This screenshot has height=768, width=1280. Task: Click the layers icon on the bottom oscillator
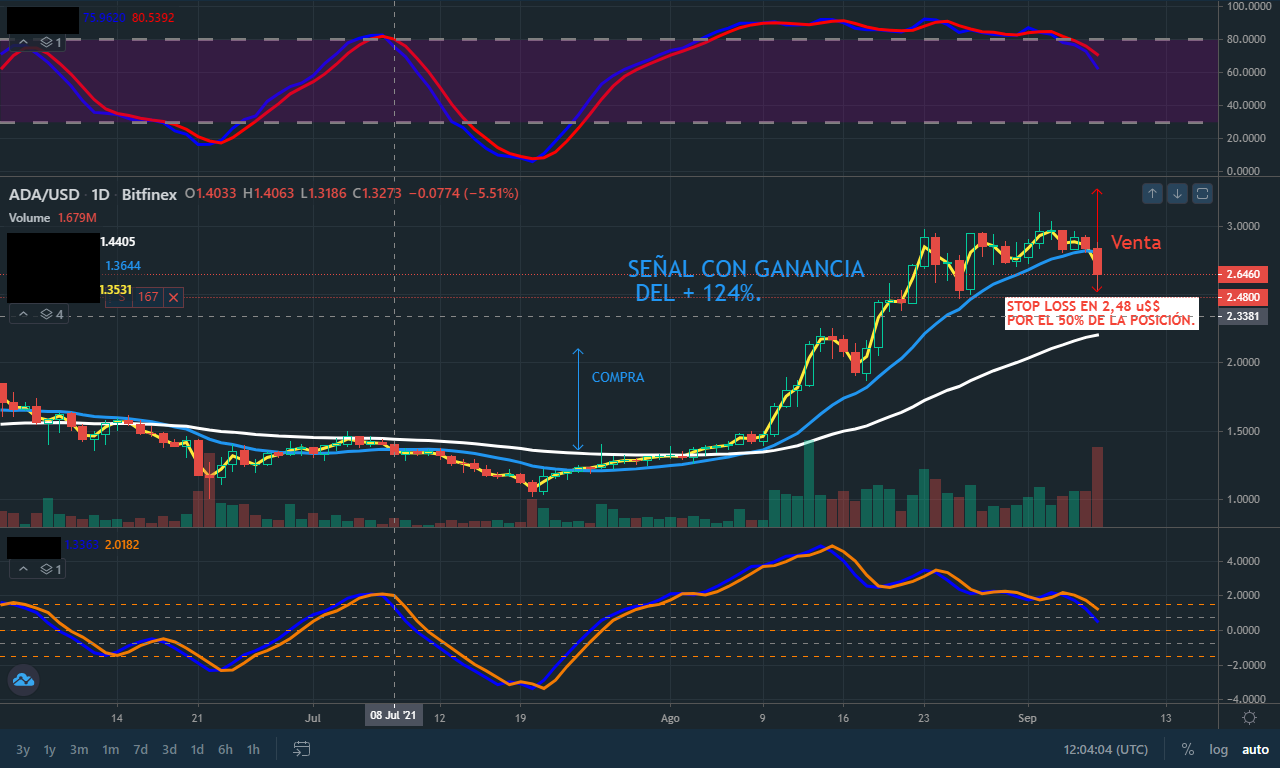click(x=47, y=569)
